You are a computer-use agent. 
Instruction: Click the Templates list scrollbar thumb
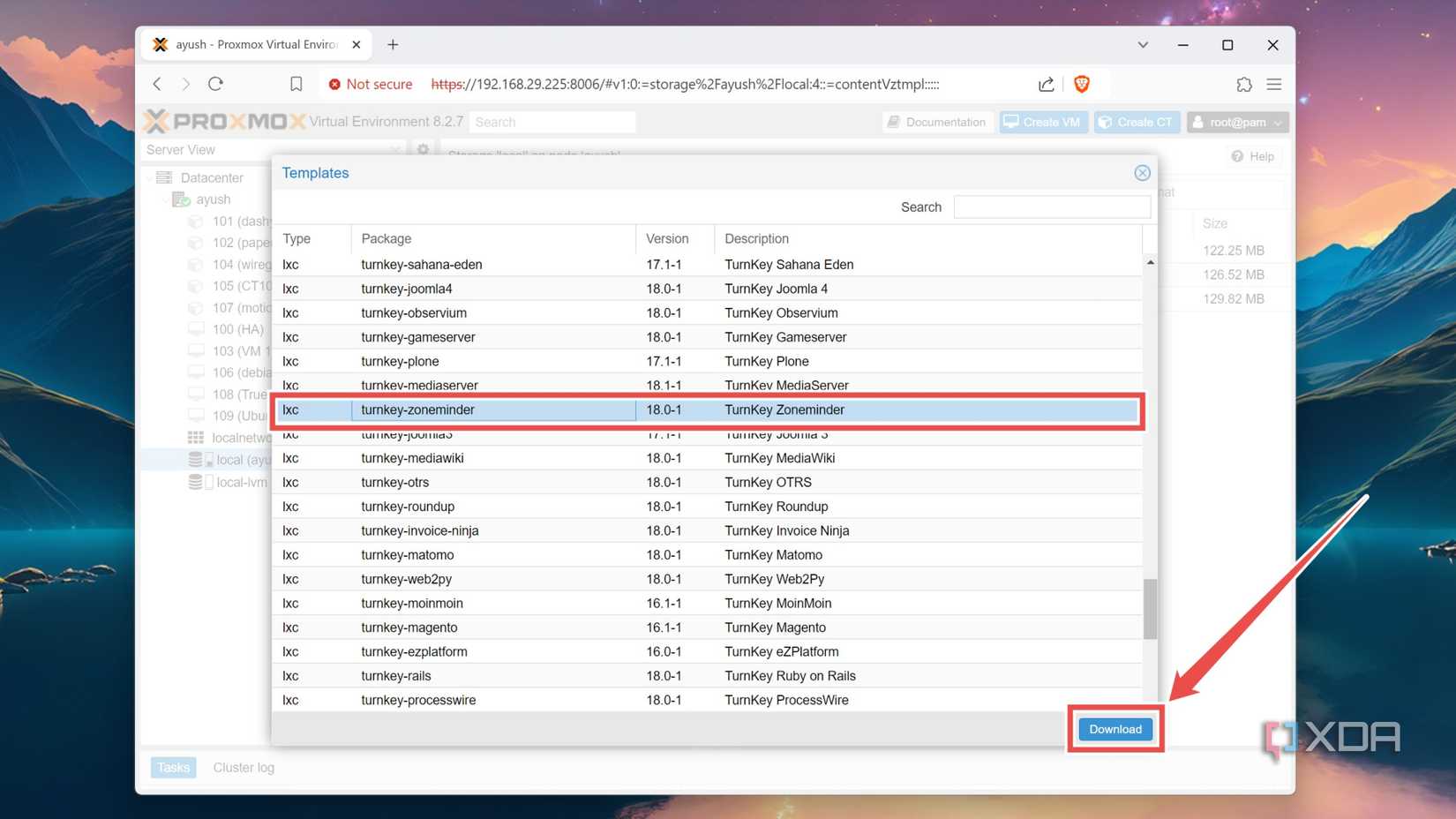point(1150,608)
